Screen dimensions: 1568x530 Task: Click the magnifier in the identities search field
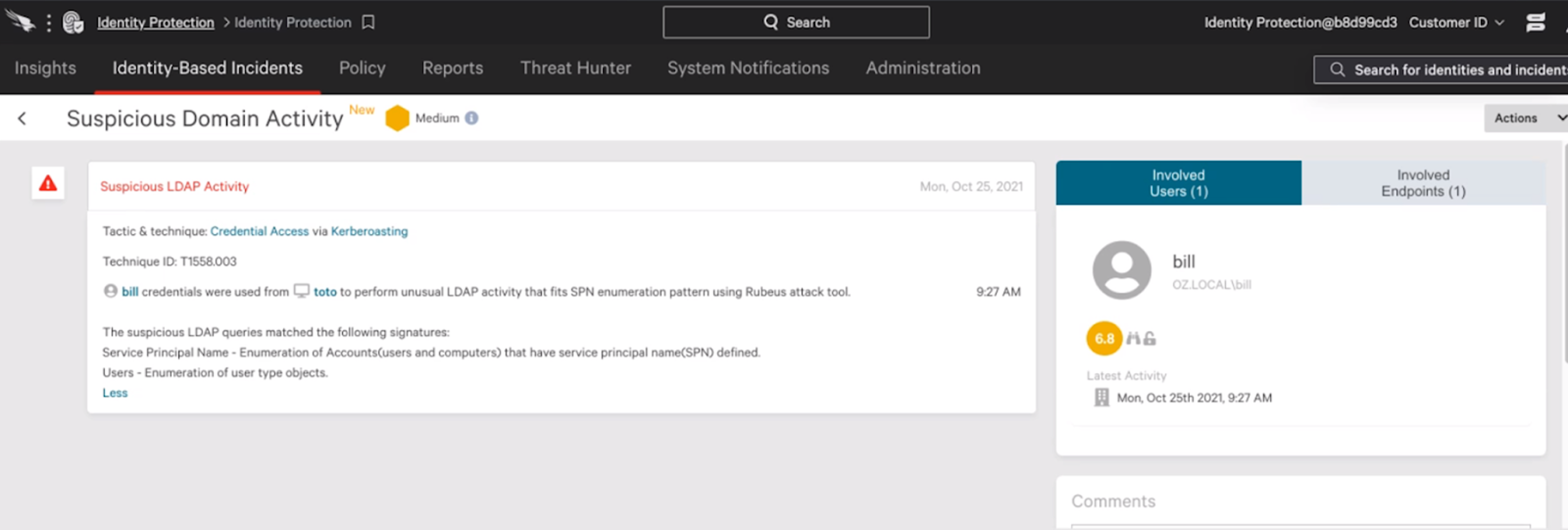coord(1336,69)
